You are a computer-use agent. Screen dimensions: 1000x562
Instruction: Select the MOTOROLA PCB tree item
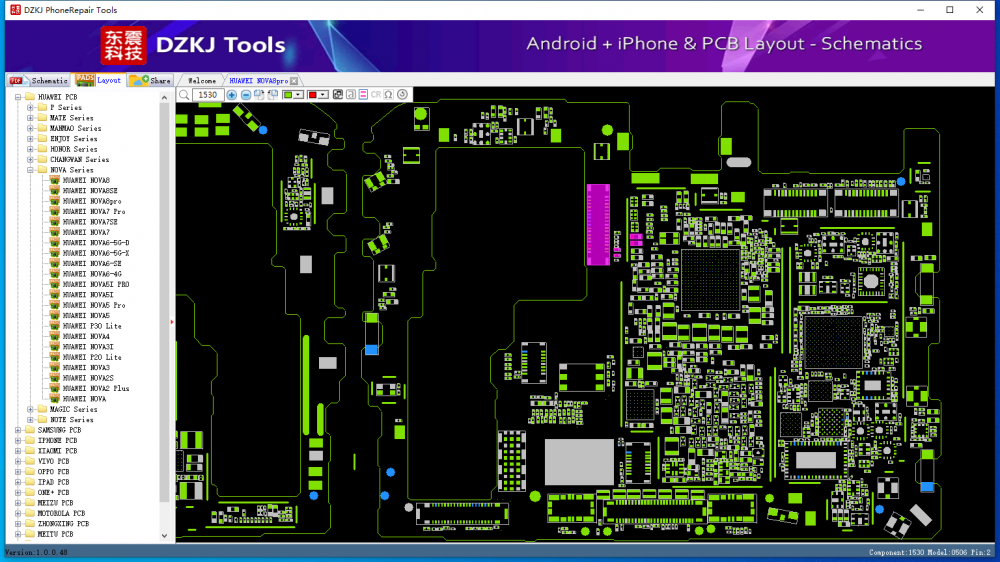(61, 513)
